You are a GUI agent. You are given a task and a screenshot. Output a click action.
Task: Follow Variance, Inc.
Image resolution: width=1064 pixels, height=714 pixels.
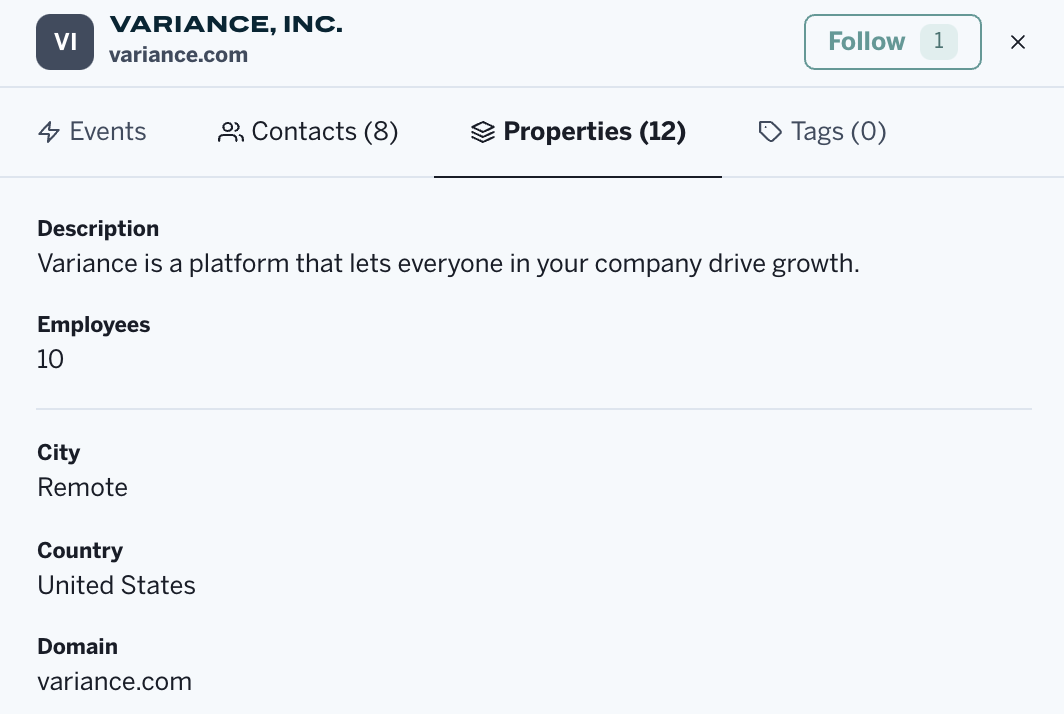point(866,41)
